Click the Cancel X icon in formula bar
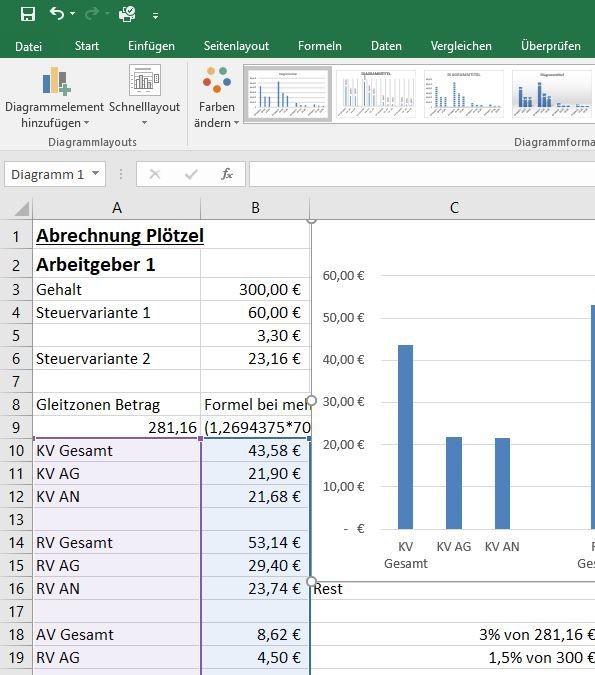Image resolution: width=595 pixels, height=675 pixels. pyautogui.click(x=155, y=174)
